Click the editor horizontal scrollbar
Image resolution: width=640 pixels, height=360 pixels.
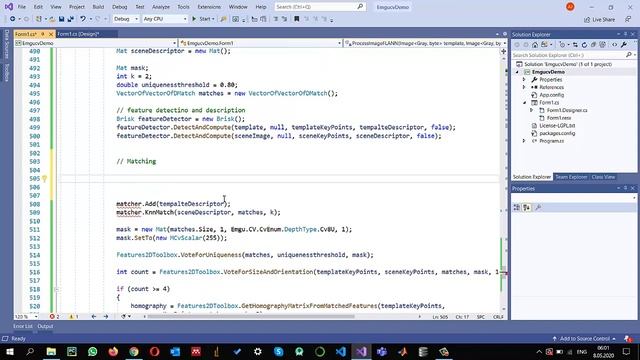(251, 317)
